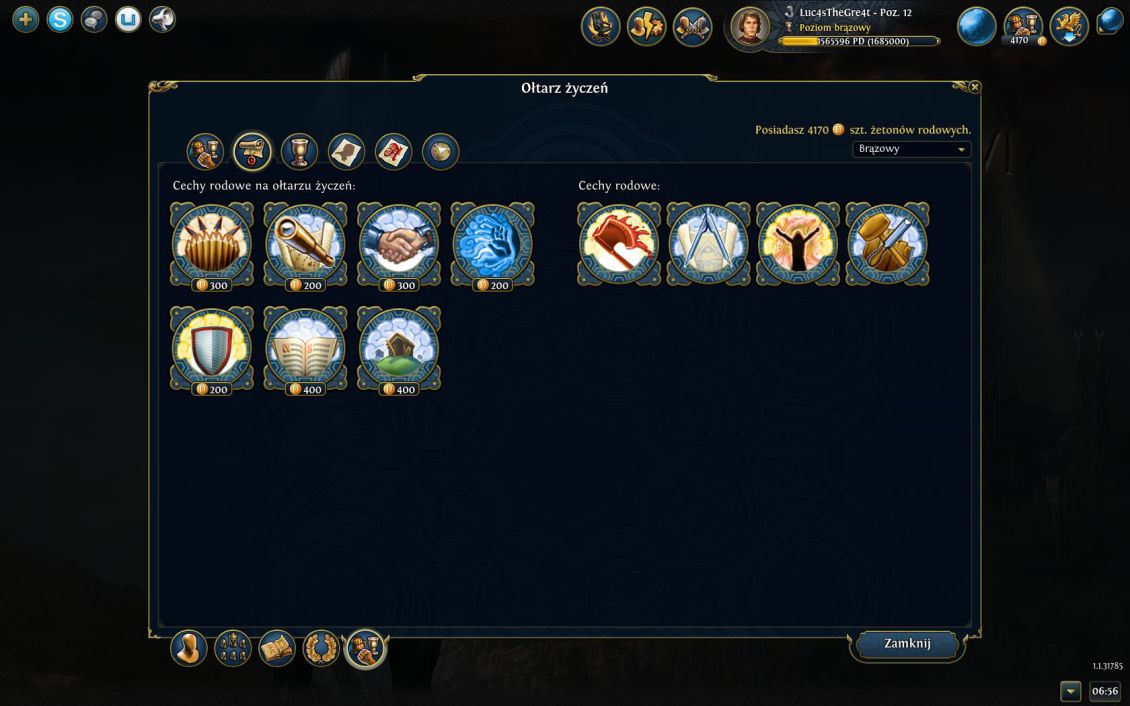The height and width of the screenshot is (706, 1130).
Task: Click the hammer and tools owned trait
Action: point(887,243)
